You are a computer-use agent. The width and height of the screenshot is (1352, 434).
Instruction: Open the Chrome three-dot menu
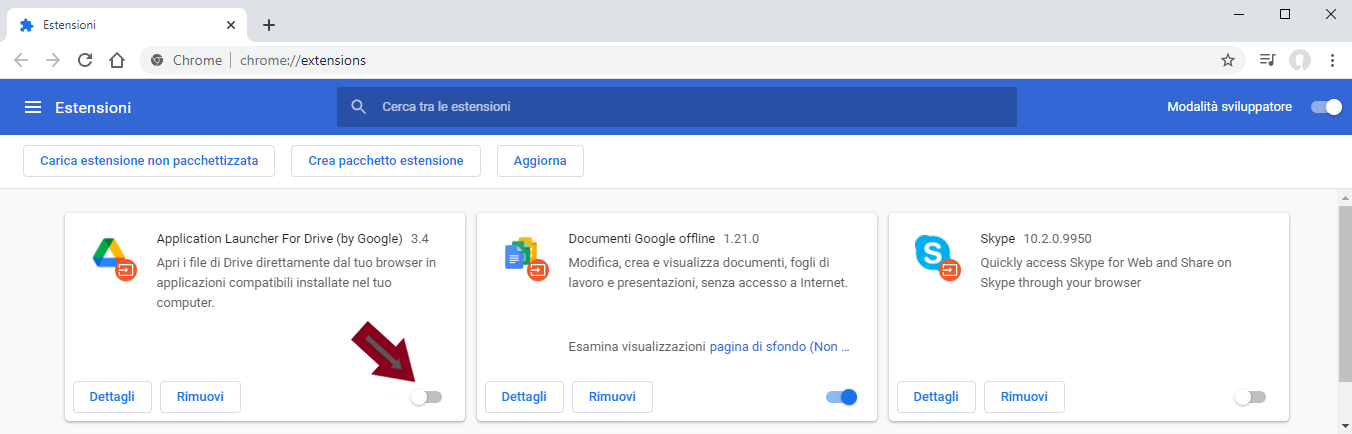coord(1332,60)
